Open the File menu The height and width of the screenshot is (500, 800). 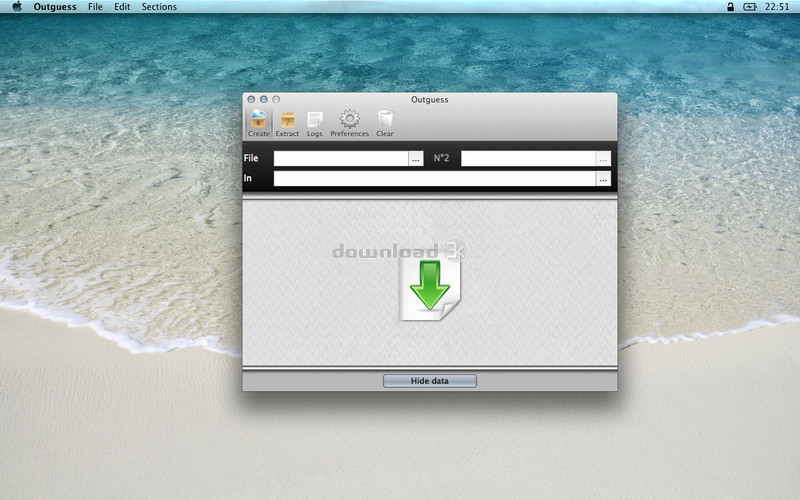(95, 7)
